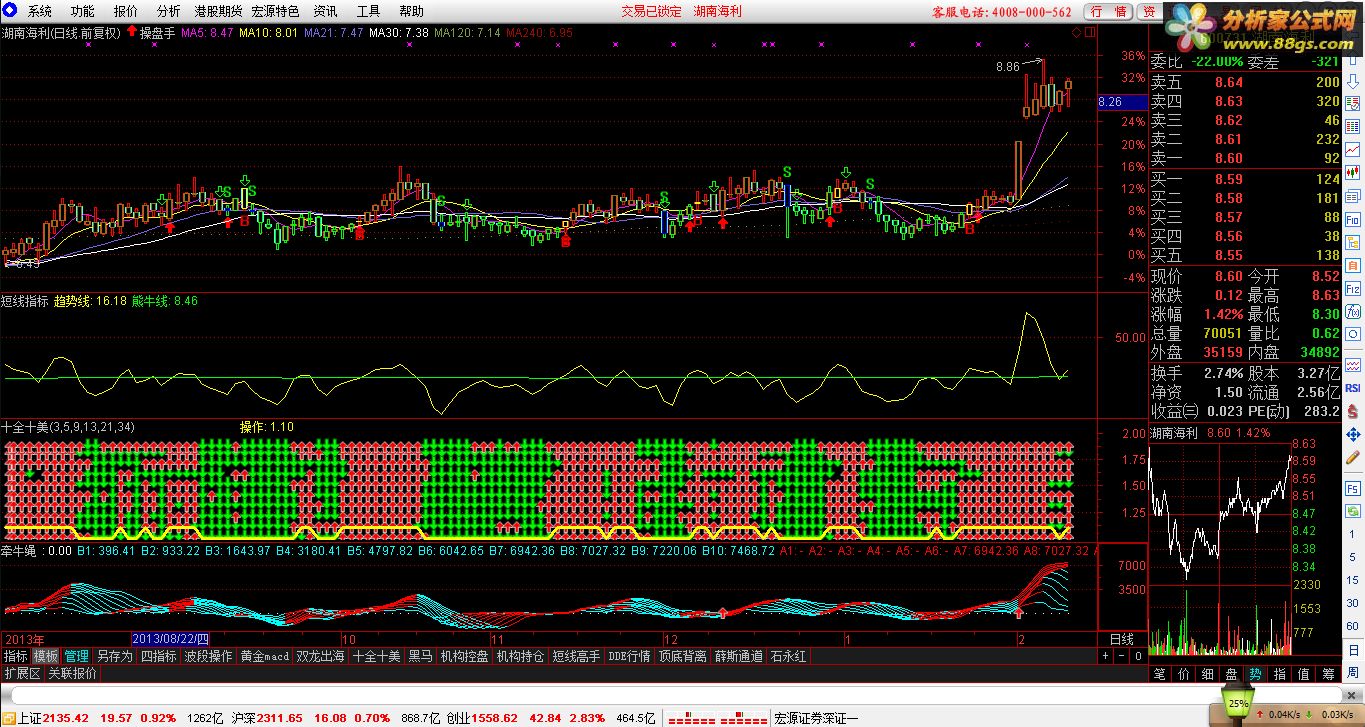Screen dimensions: 1365x727
Task: Select the 5-minute period button
Action: click(1352, 555)
